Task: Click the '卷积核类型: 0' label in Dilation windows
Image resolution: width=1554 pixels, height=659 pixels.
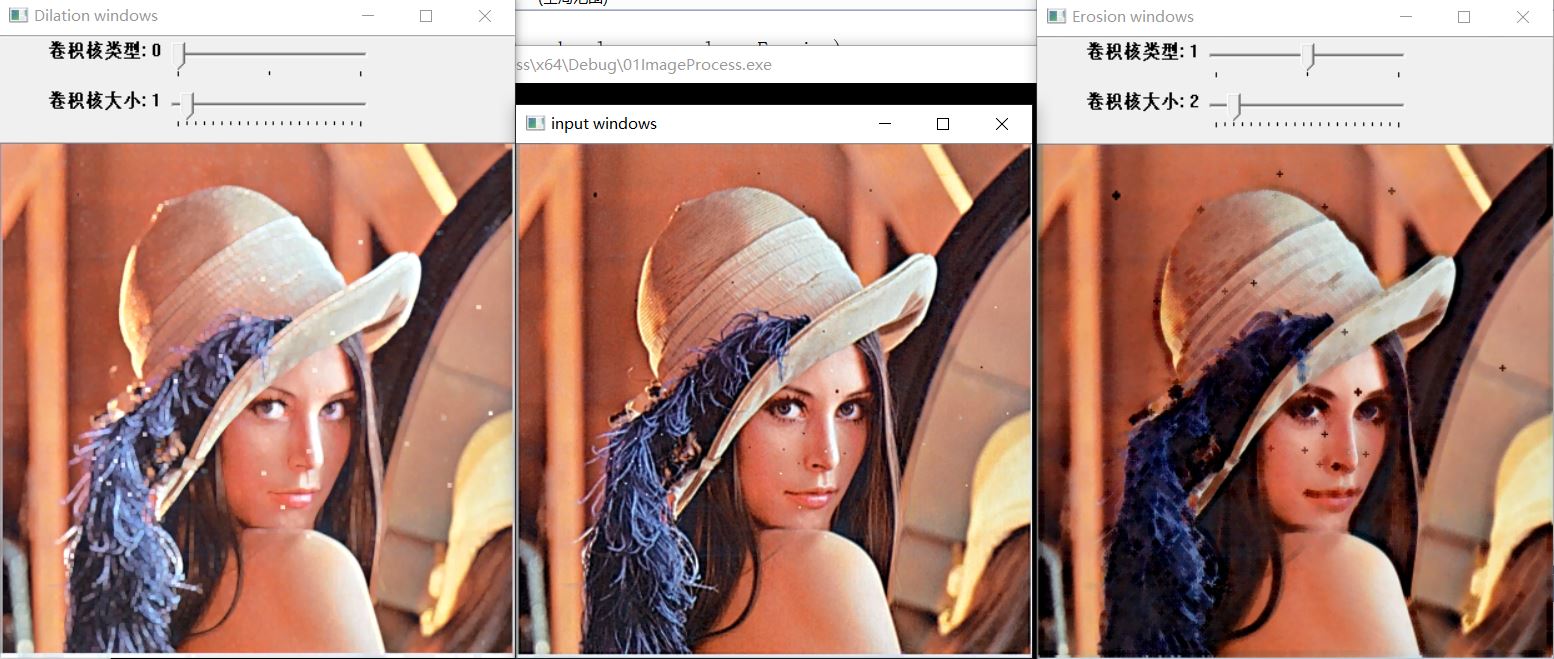Action: click(105, 50)
